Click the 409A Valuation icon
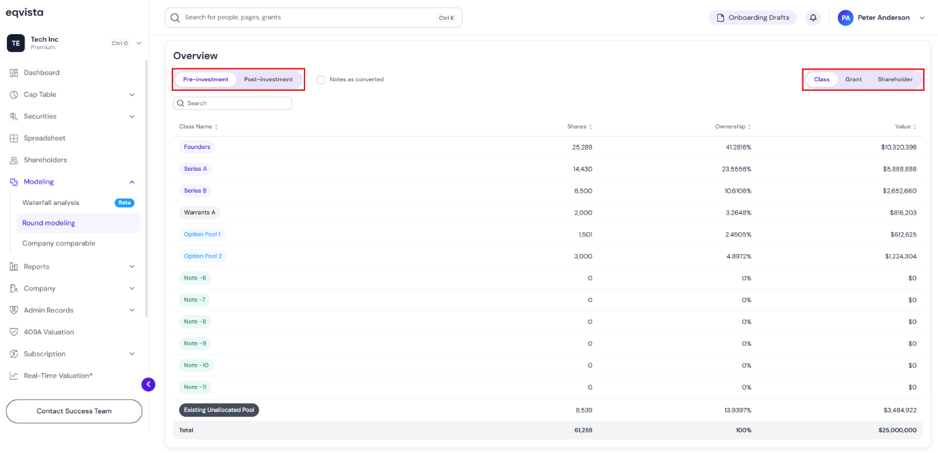 coord(14,332)
